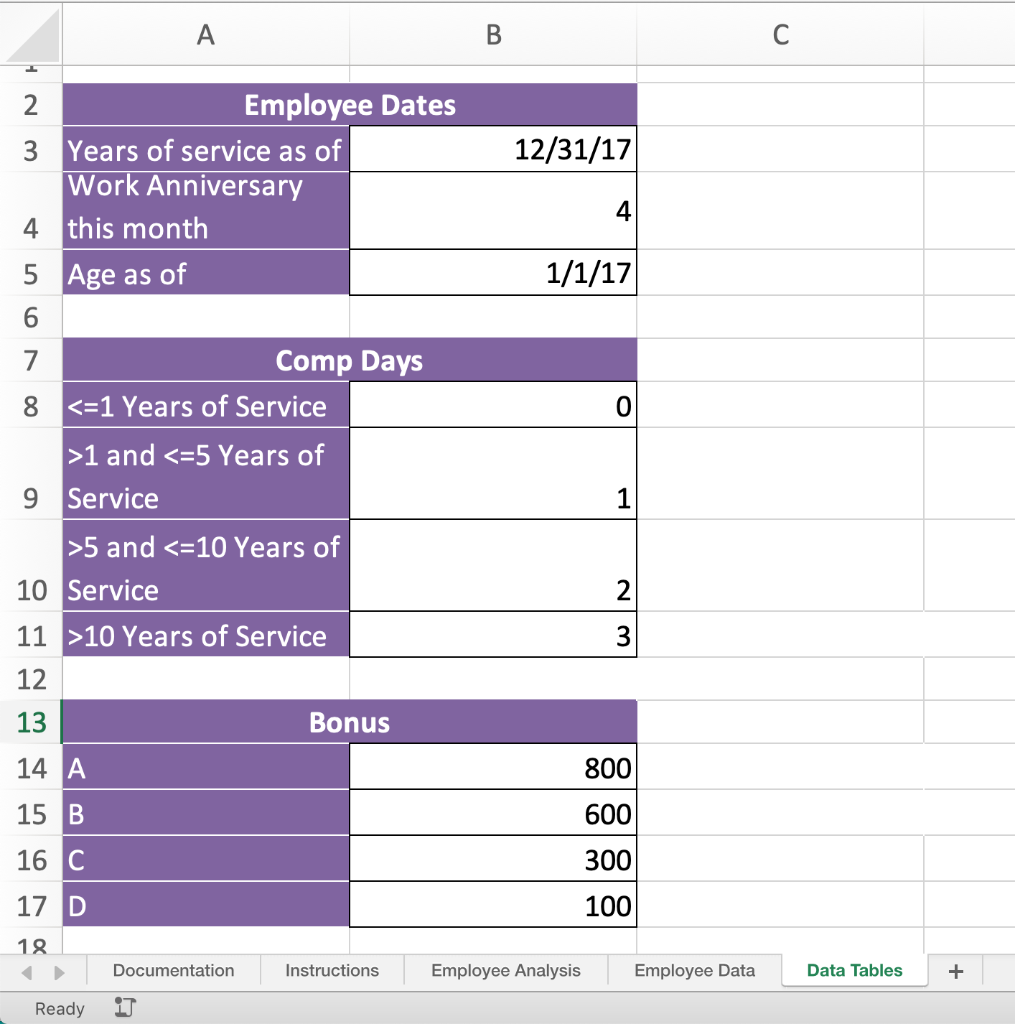The image size is (1015, 1024).
Task: Select row 13 by clicking its header
Action: pos(31,721)
